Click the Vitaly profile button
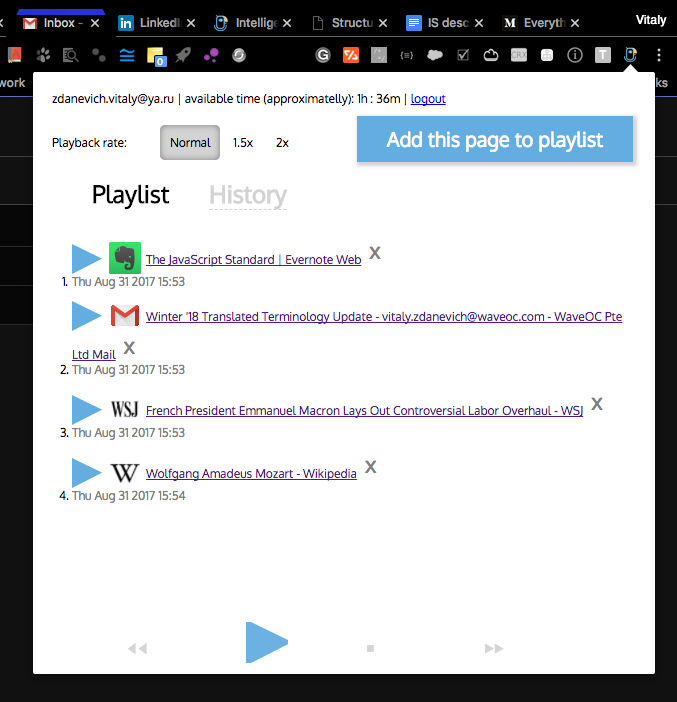 click(x=651, y=20)
